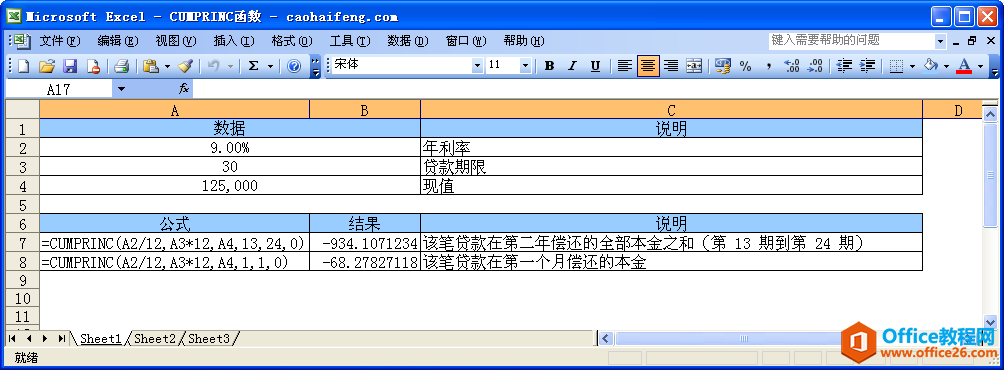The image size is (1004, 370).
Task: Open the 文件(F) menu
Action: click(x=60, y=41)
